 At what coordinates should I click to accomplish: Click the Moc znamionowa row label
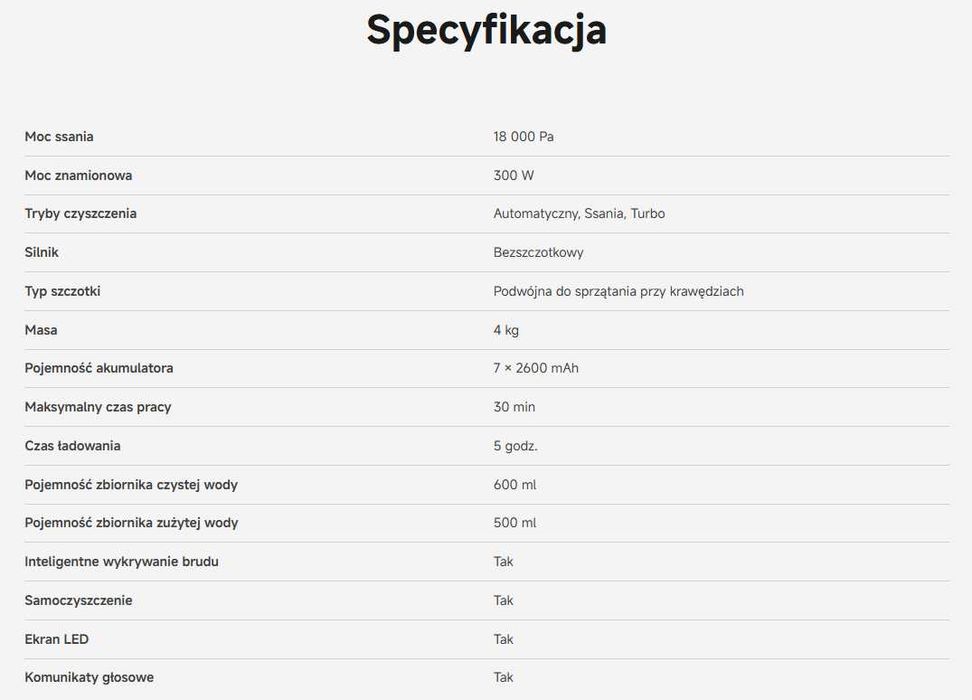coord(78,175)
